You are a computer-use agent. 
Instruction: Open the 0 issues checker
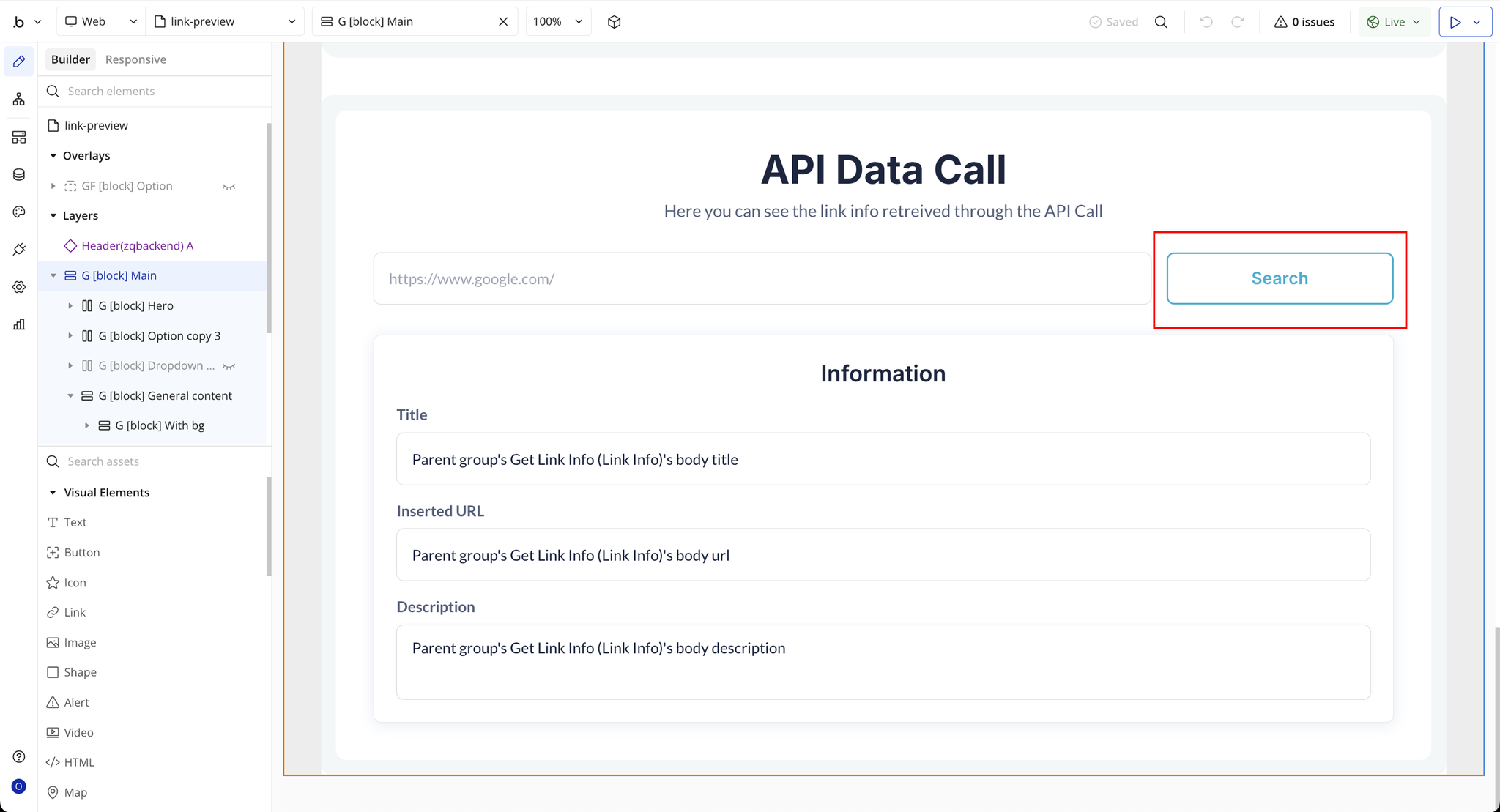[x=1304, y=22]
